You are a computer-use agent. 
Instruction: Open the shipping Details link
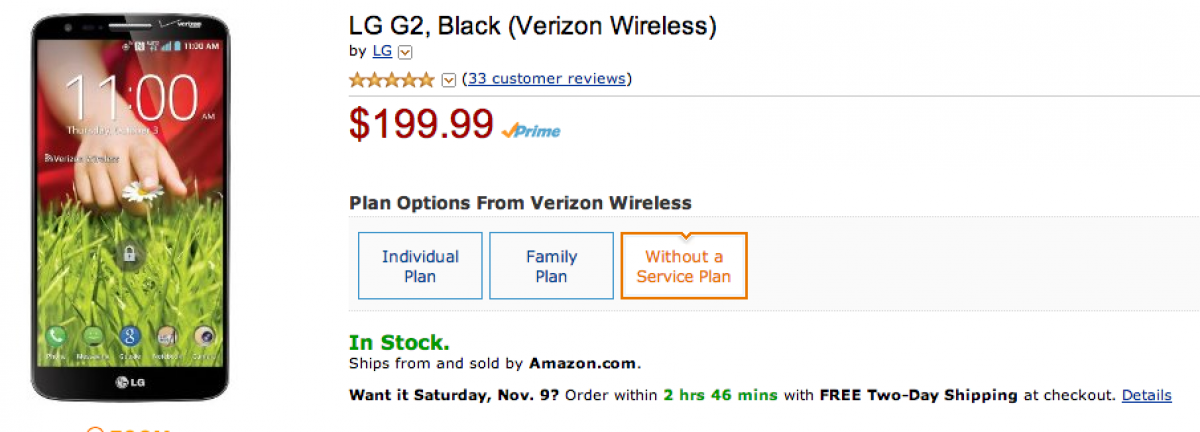pyautogui.click(x=1146, y=395)
